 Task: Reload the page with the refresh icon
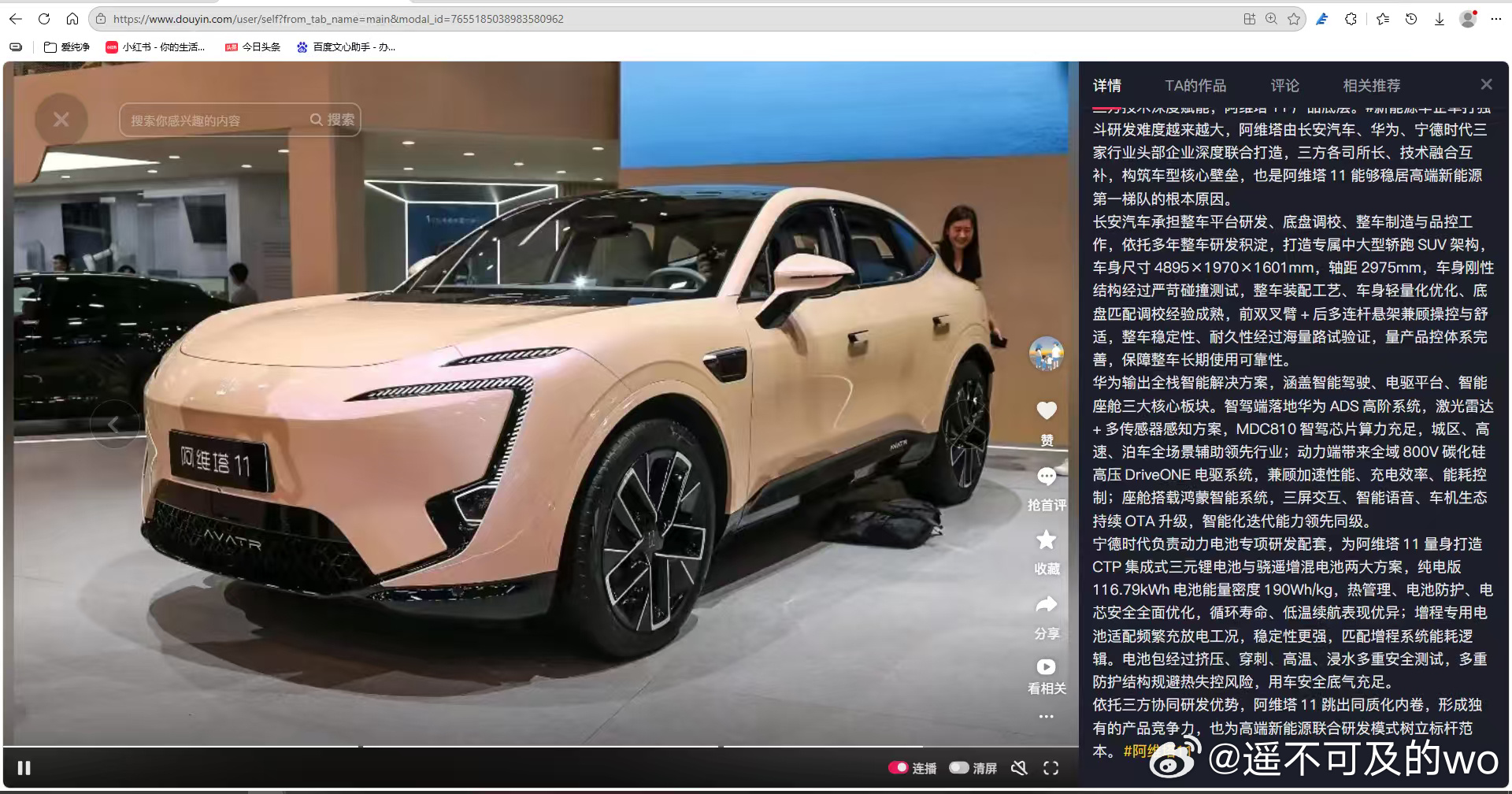coord(44,19)
